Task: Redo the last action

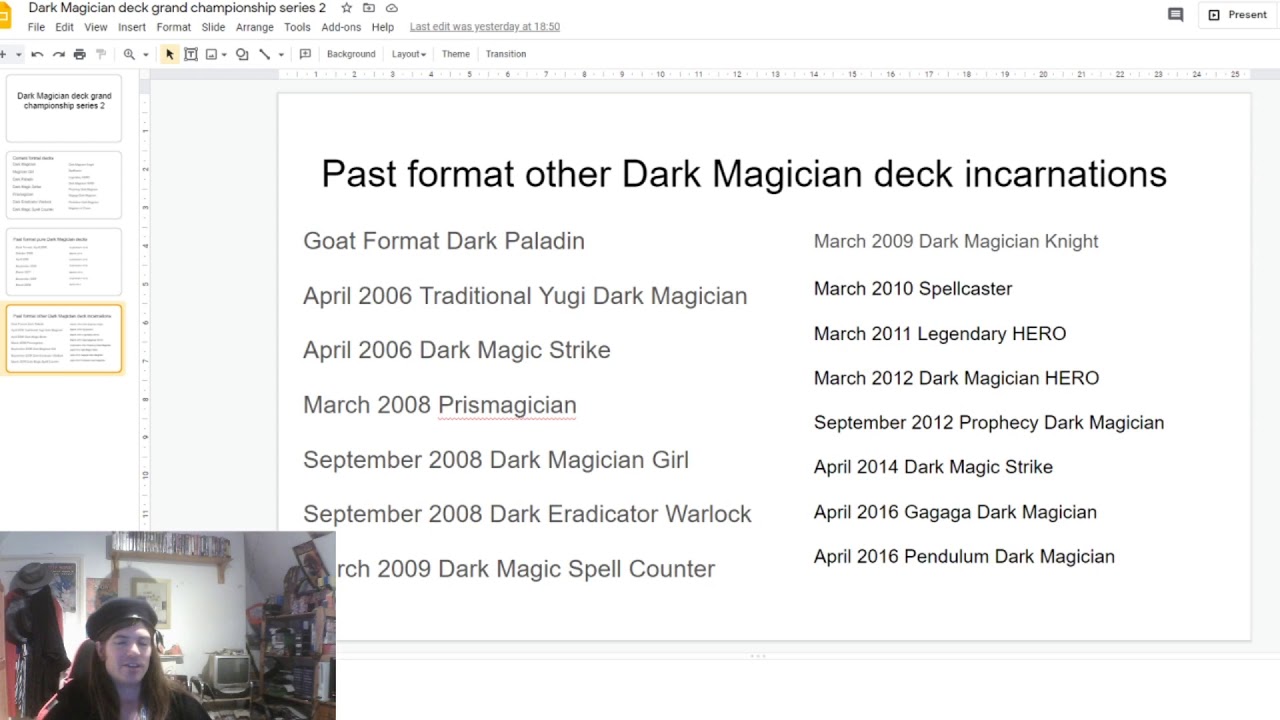Action: click(x=58, y=54)
